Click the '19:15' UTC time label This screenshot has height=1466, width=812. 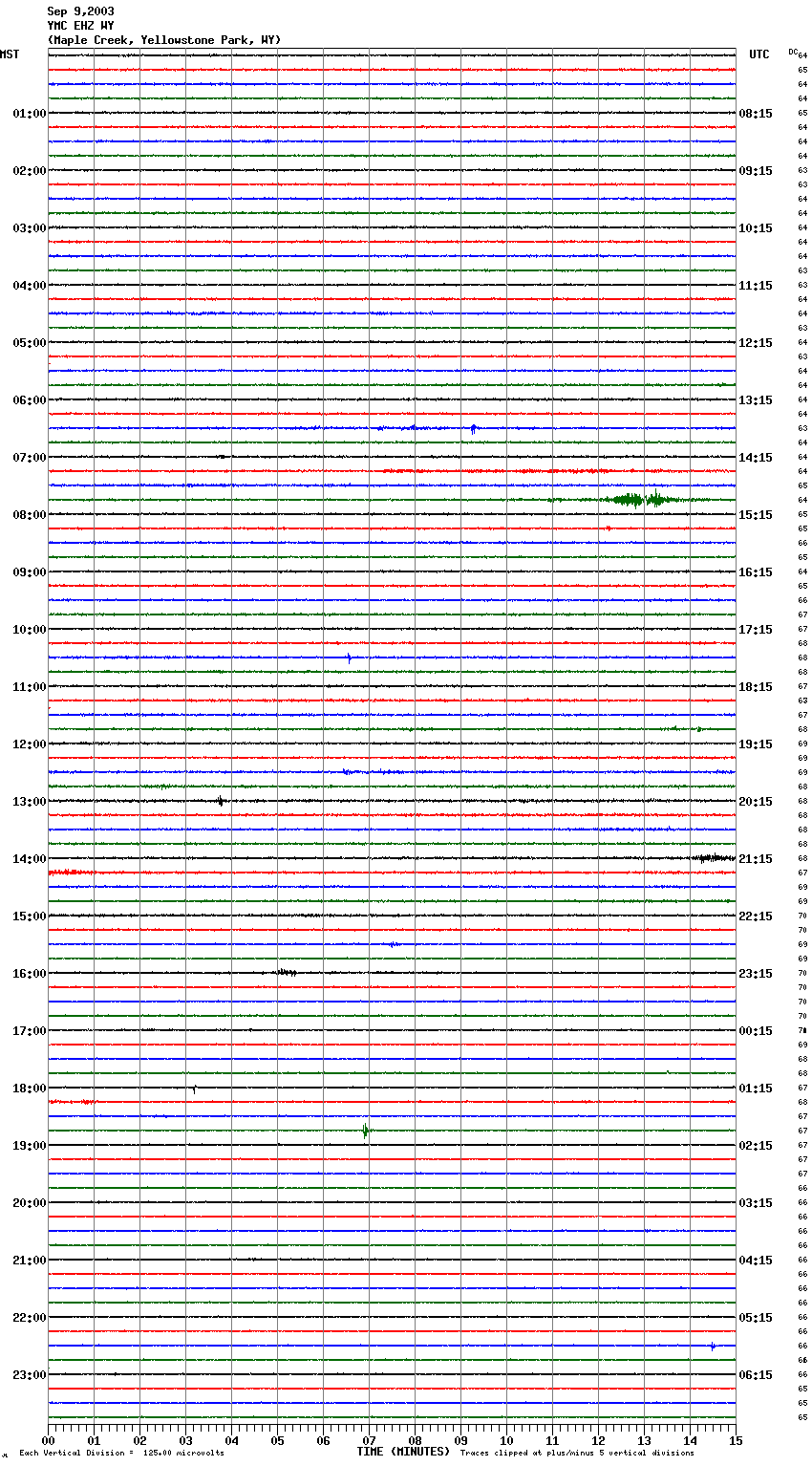click(756, 744)
